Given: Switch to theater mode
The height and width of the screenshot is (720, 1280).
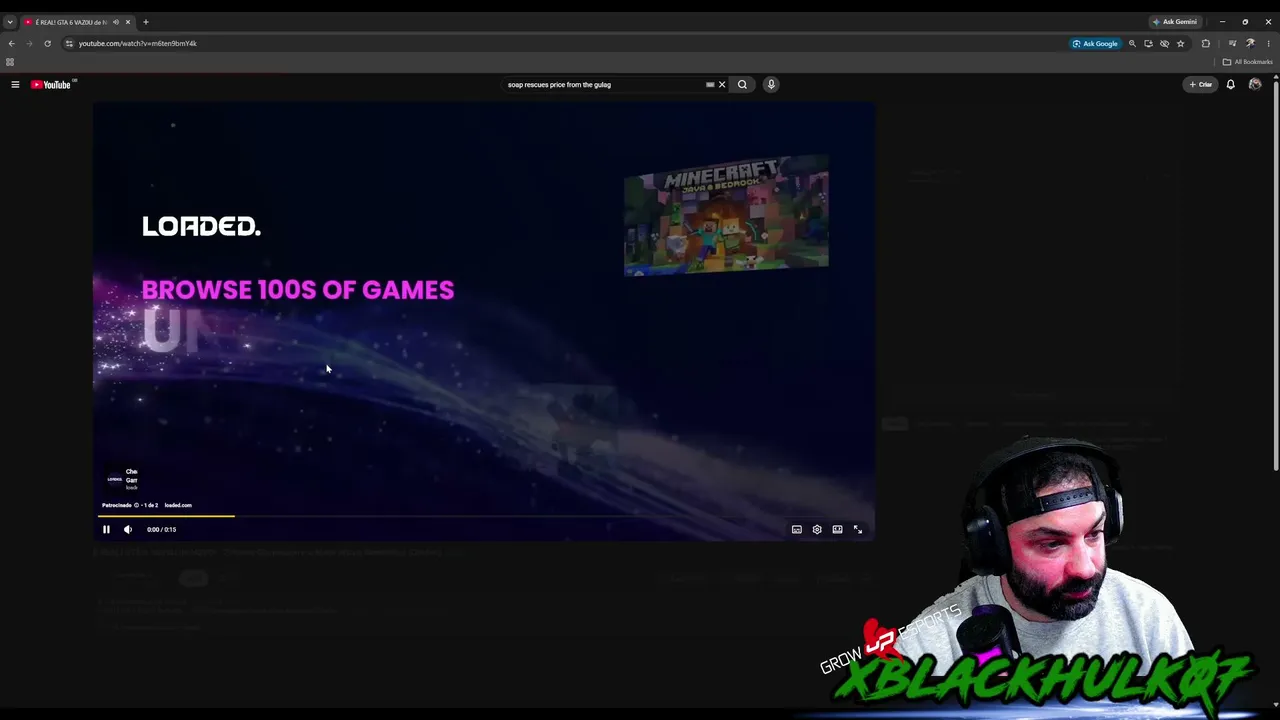Looking at the screenshot, I should point(837,529).
